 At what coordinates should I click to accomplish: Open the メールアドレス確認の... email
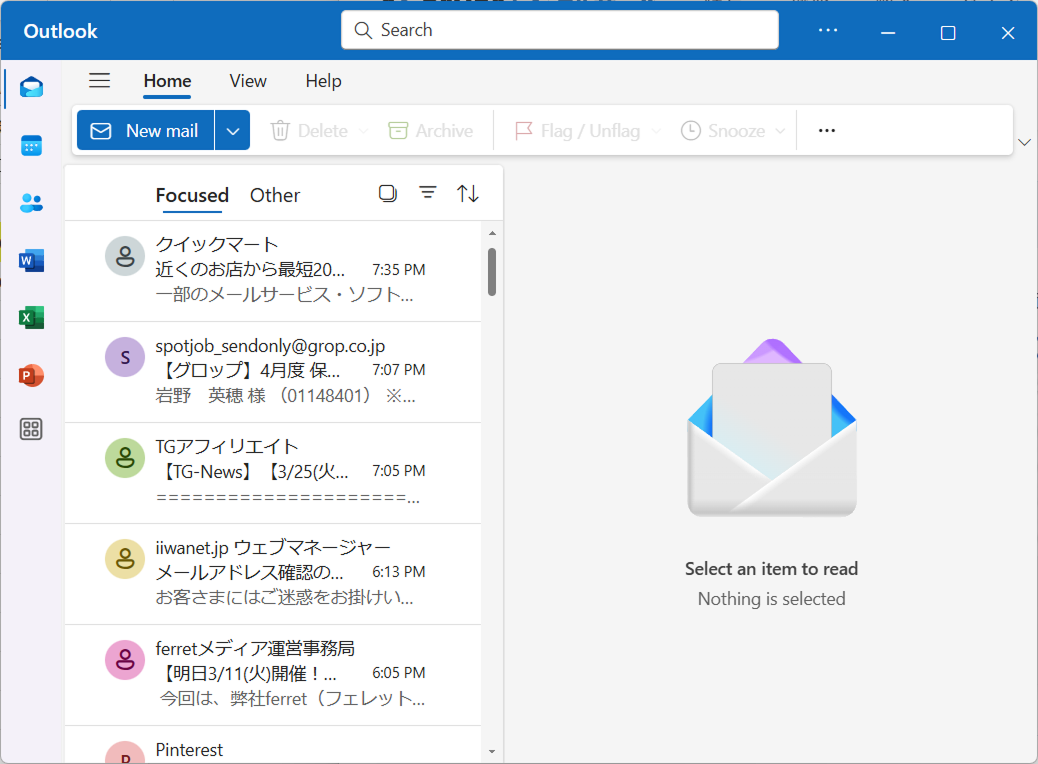[x=273, y=574]
